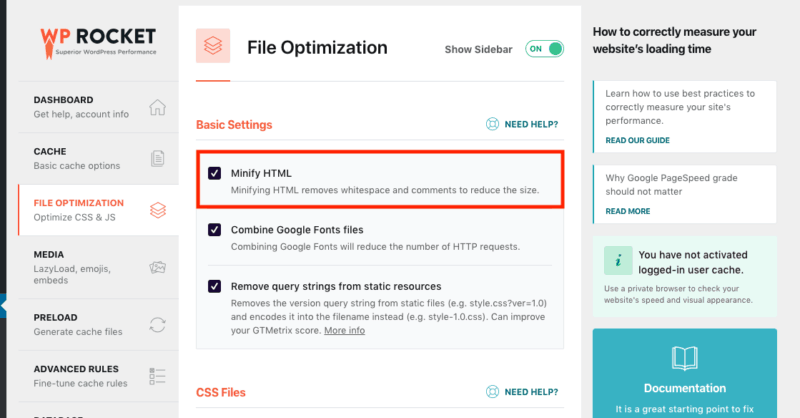Click the File Optimization layers sidebar icon

[x=158, y=210]
